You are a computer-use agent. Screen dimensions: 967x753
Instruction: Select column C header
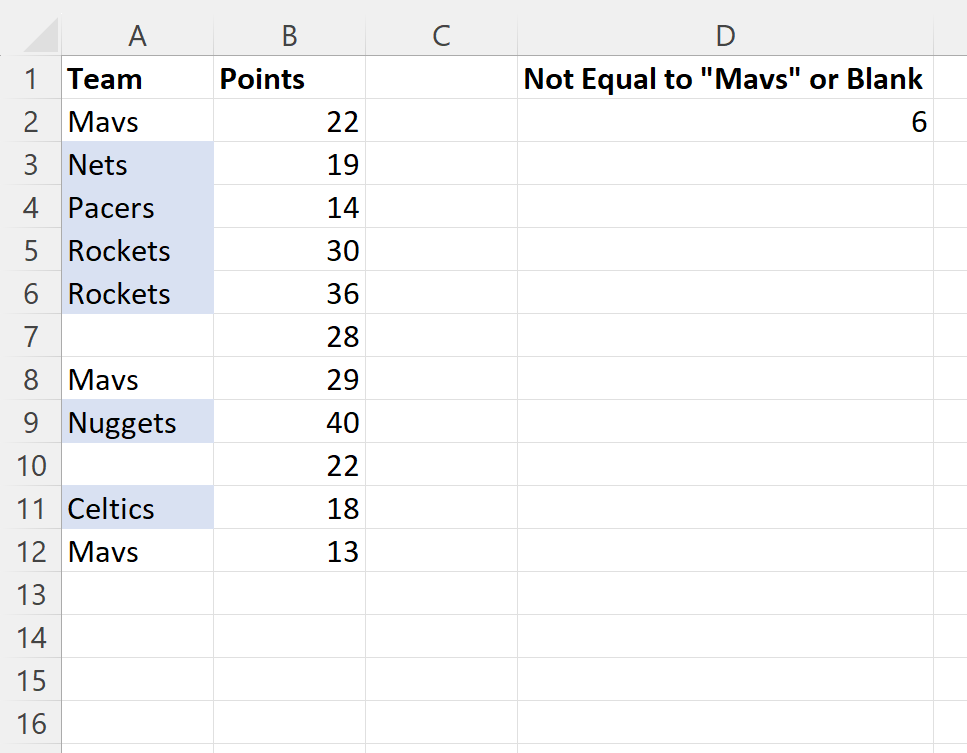441,36
